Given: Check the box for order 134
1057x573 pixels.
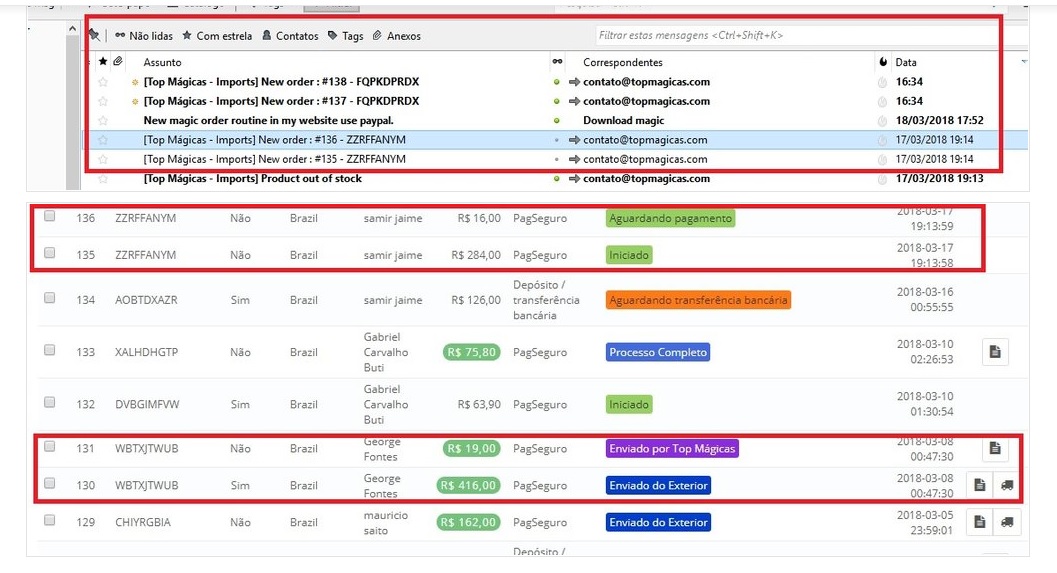Looking at the screenshot, I should click(49, 298).
